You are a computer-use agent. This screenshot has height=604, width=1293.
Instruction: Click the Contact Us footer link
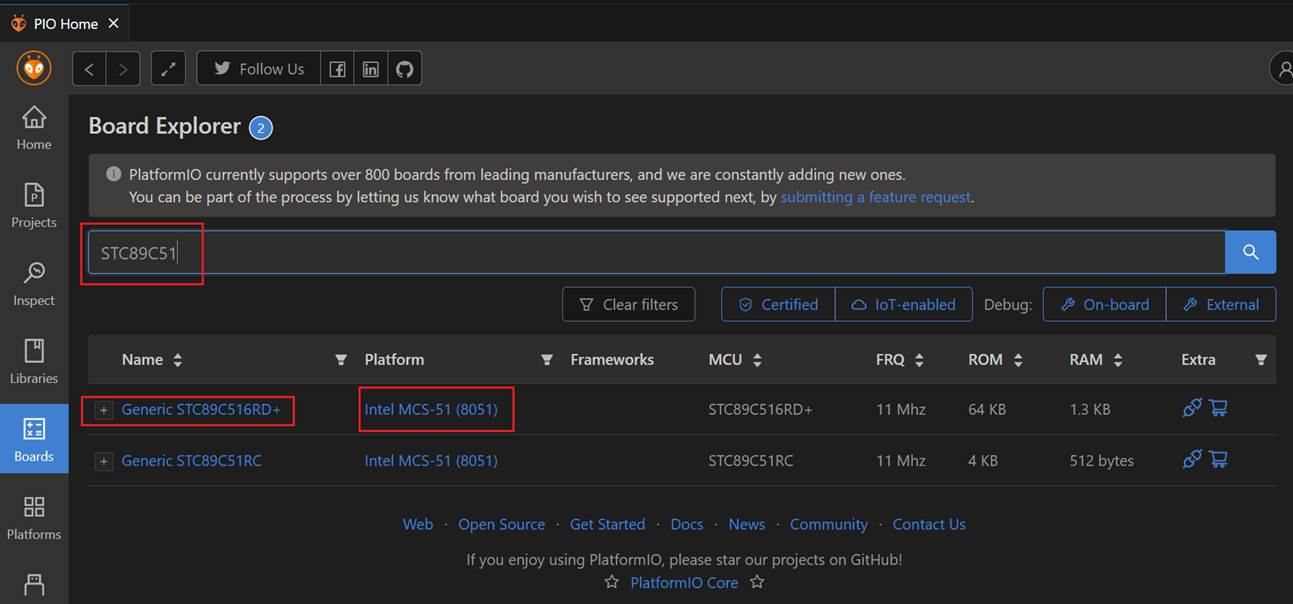click(929, 524)
